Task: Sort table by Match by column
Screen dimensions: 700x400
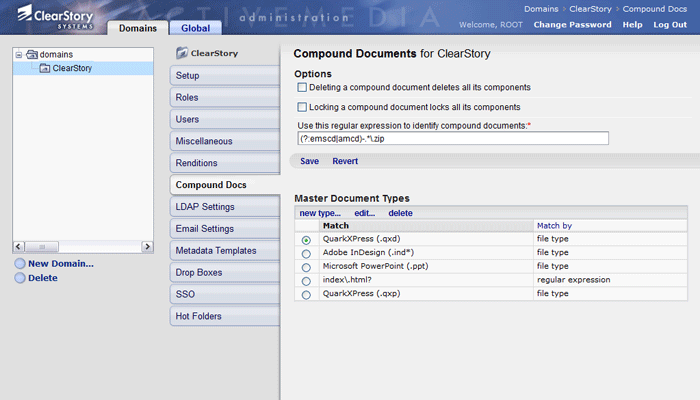Action: [x=555, y=226]
